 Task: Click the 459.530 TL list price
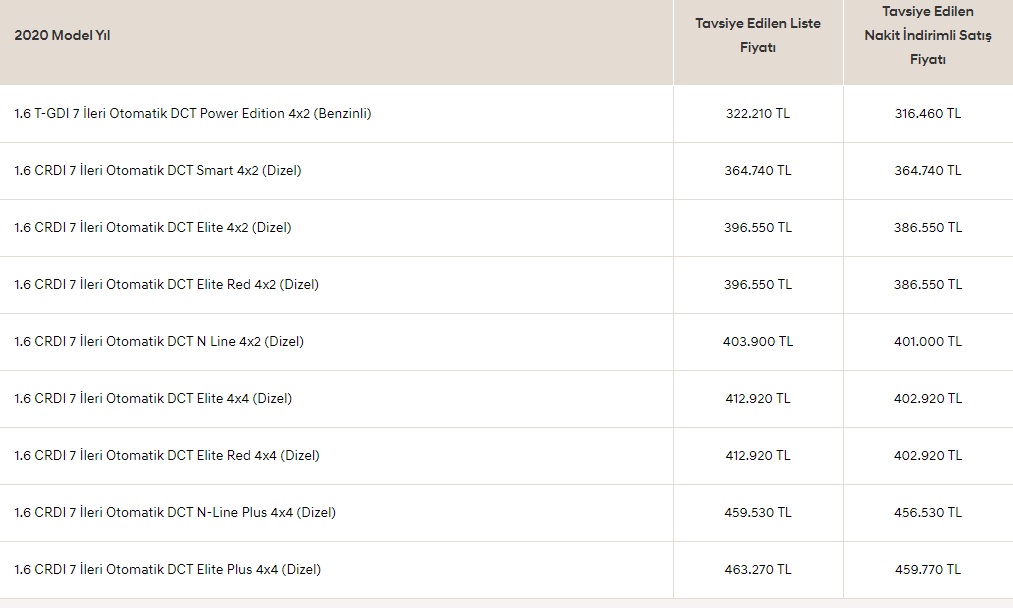click(758, 512)
